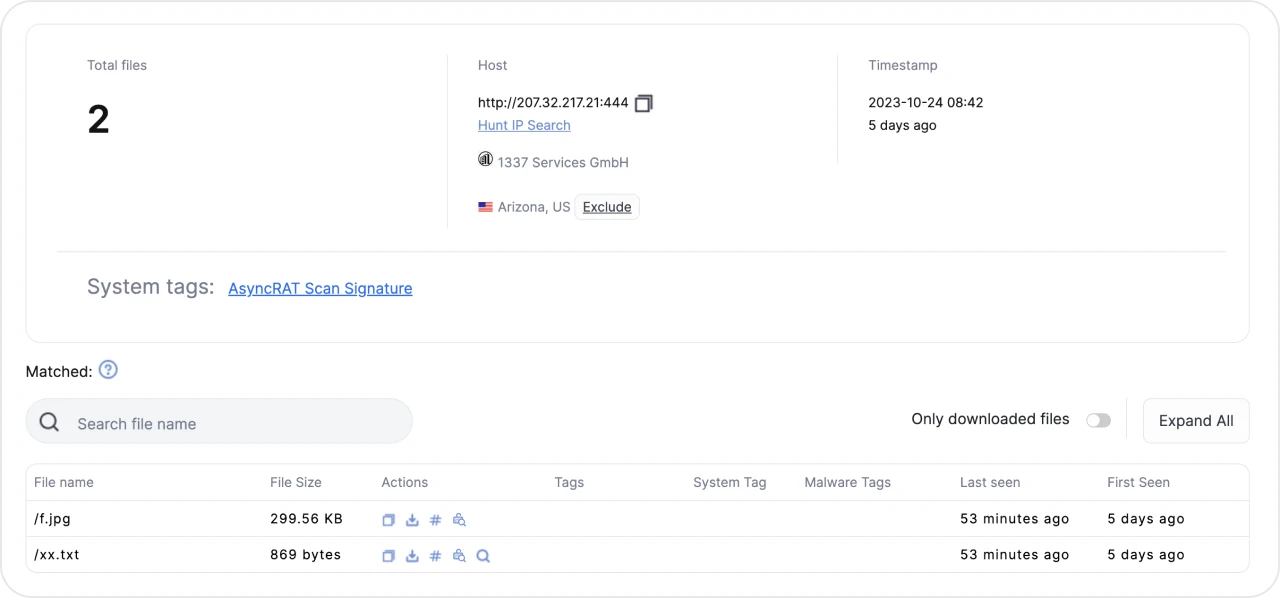
Task: Click the lock-search icon for /xx.txt
Action: point(459,556)
